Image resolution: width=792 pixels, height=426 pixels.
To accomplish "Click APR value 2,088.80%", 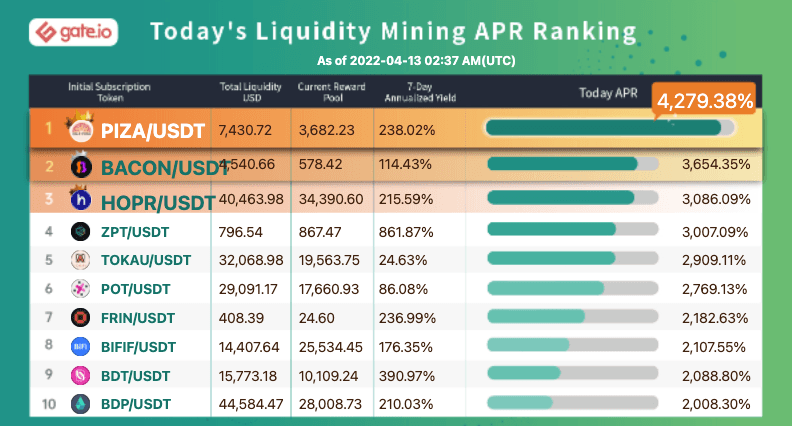I will [x=716, y=376].
